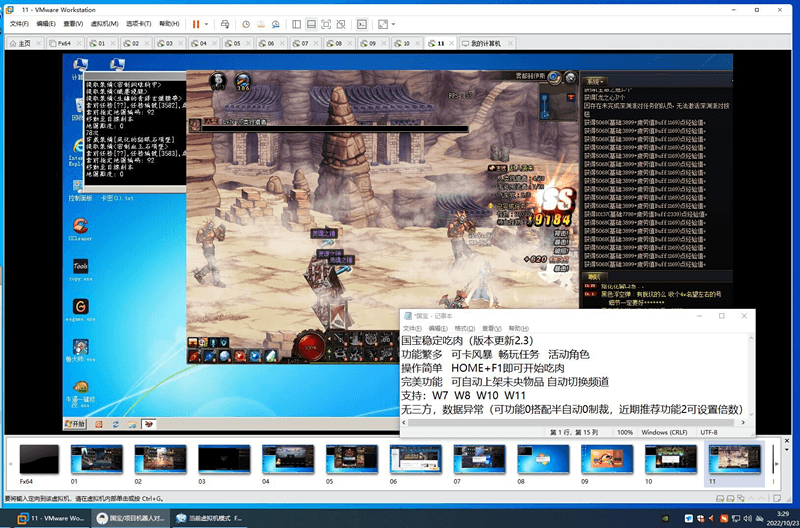The width and height of the screenshot is (800, 528).
Task: Open Notepad 格式(O) menu
Action: (x=464, y=329)
